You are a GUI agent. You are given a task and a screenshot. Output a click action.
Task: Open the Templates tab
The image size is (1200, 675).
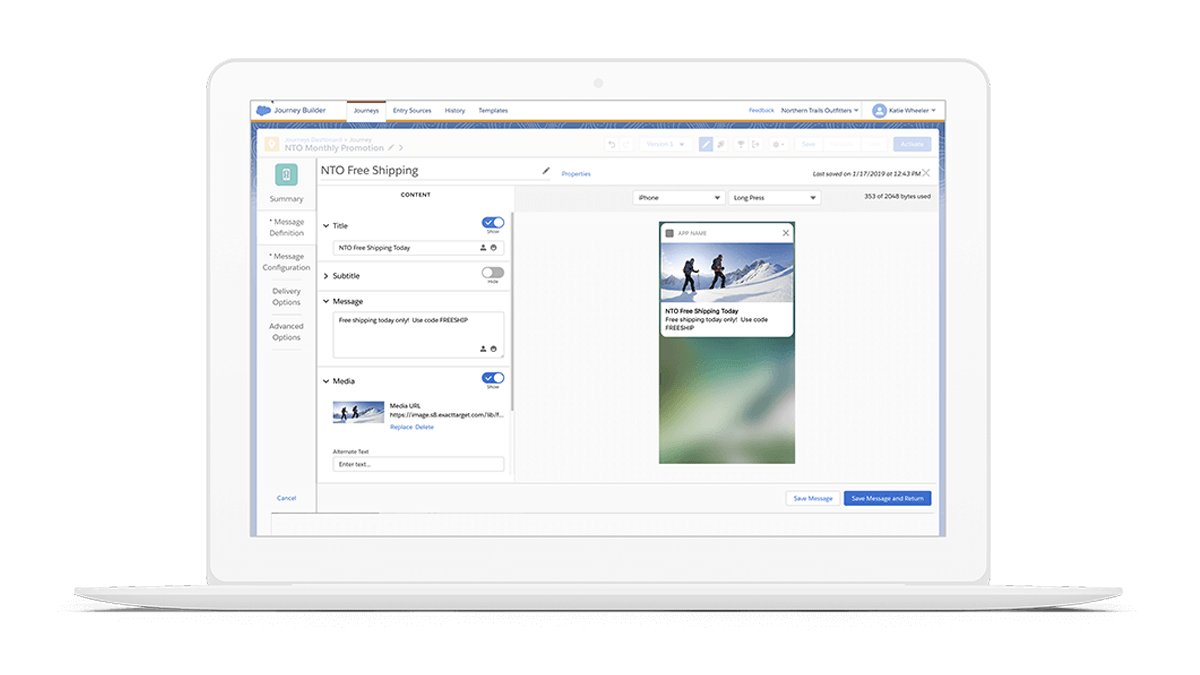tap(493, 110)
